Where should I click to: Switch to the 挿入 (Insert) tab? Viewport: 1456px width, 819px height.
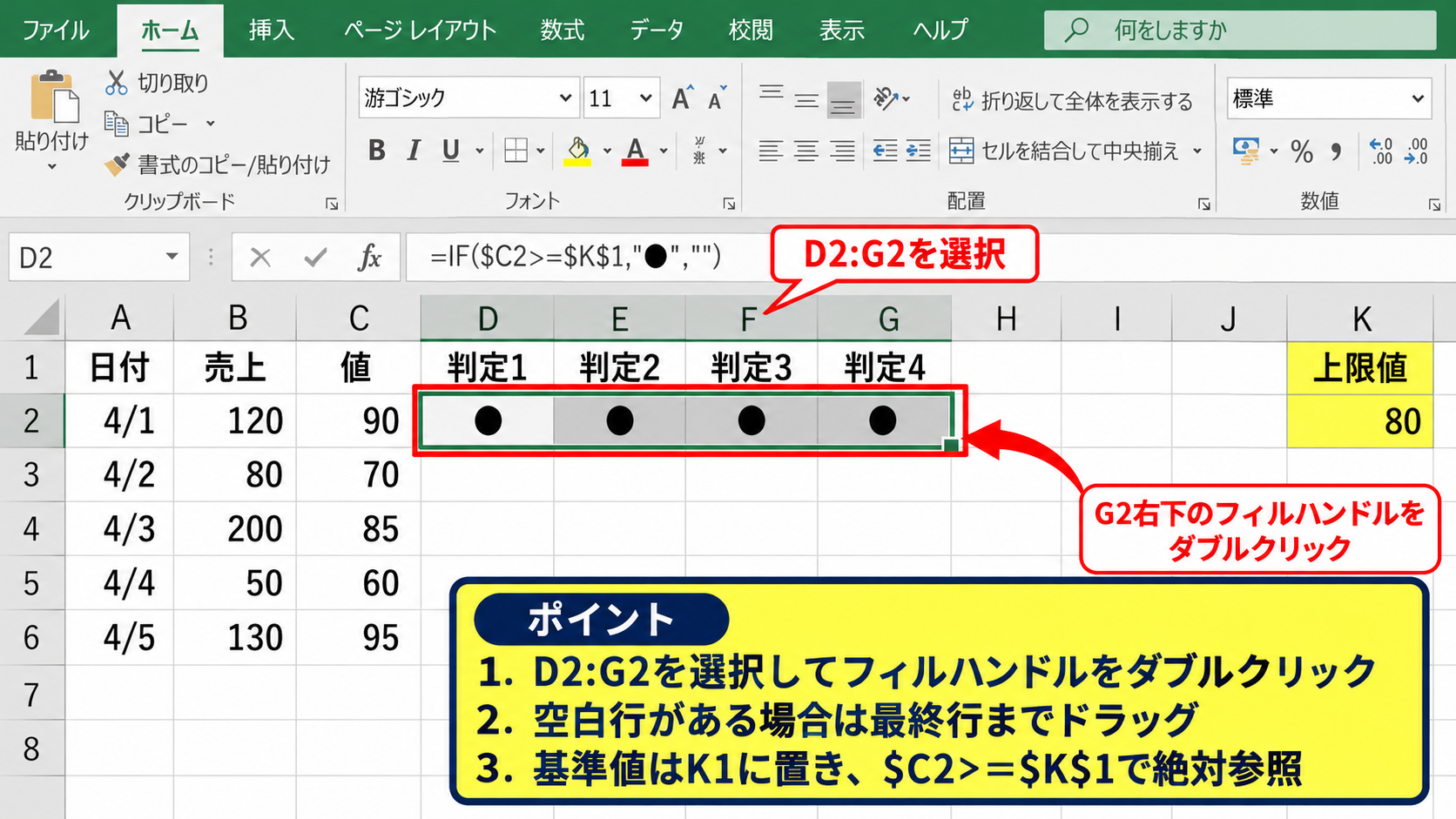[271, 30]
